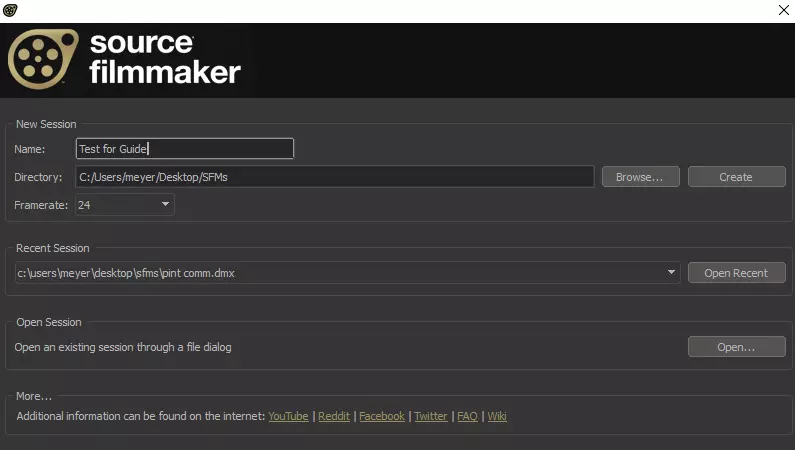The width and height of the screenshot is (795, 450).
Task: Follow the Reddit link
Action: coord(334,416)
